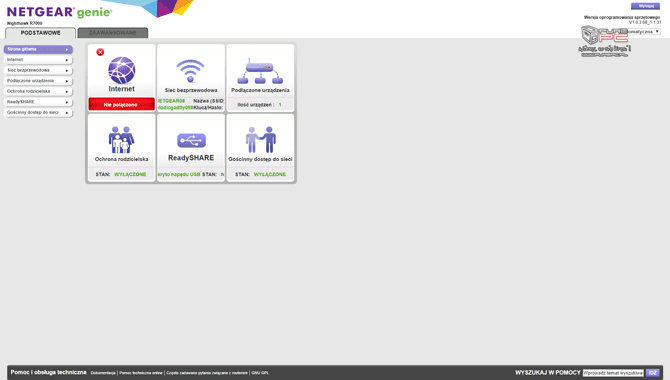The width and height of the screenshot is (670, 380).
Task: Click the firmware version V1.0.3.68 text
Action: (645, 22)
